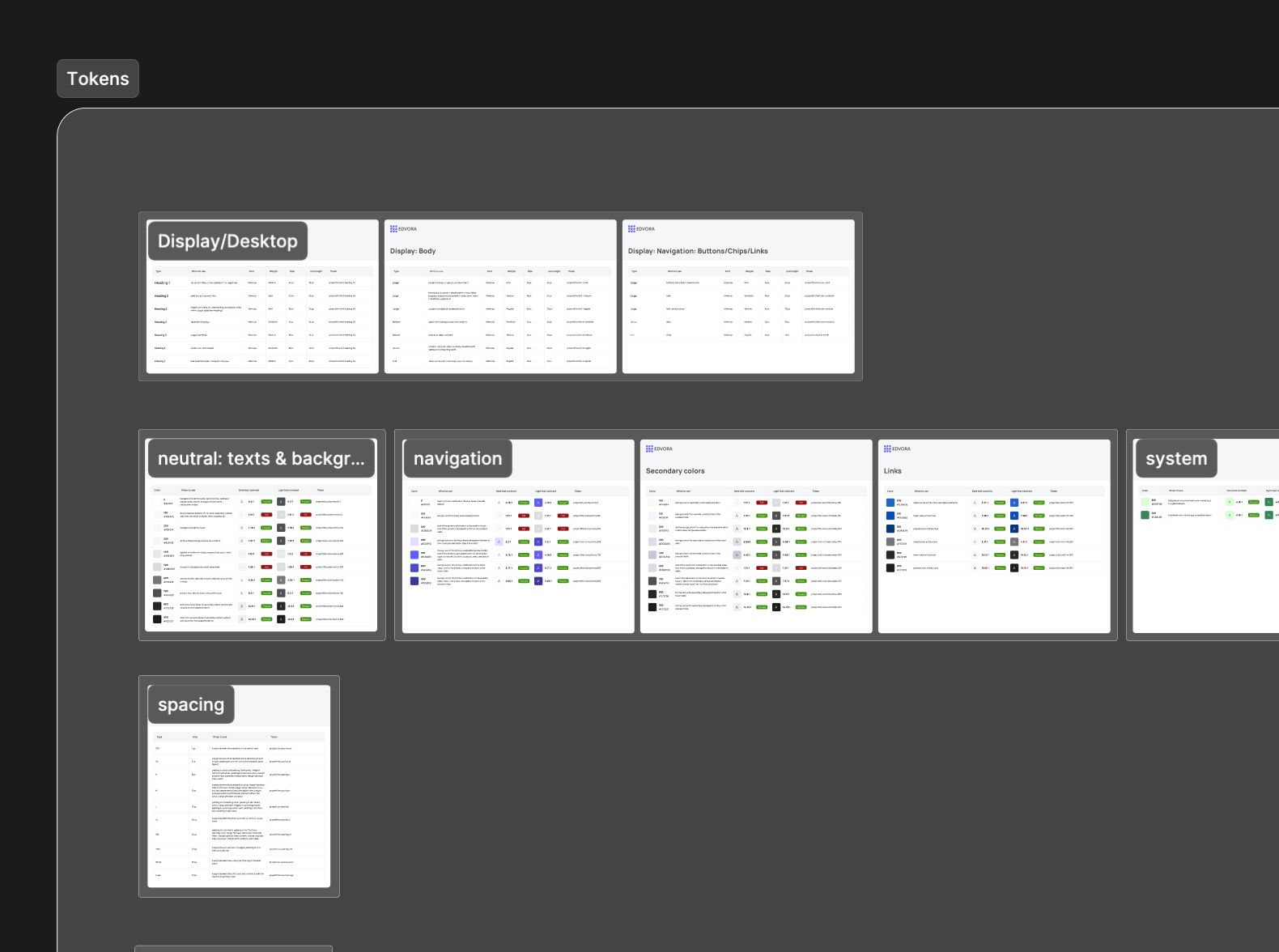This screenshot has height=952, width=1279.
Task: Click Edvora logo in Display: Body frame
Action: [x=403, y=229]
